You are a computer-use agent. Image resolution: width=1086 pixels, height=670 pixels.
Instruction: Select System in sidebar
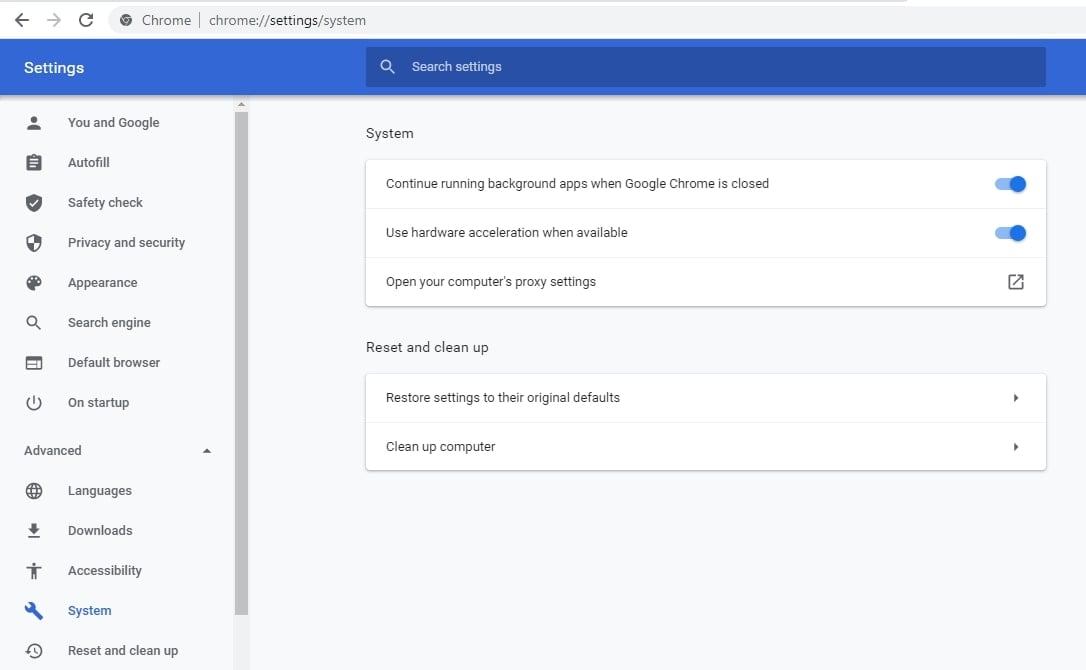(x=89, y=610)
